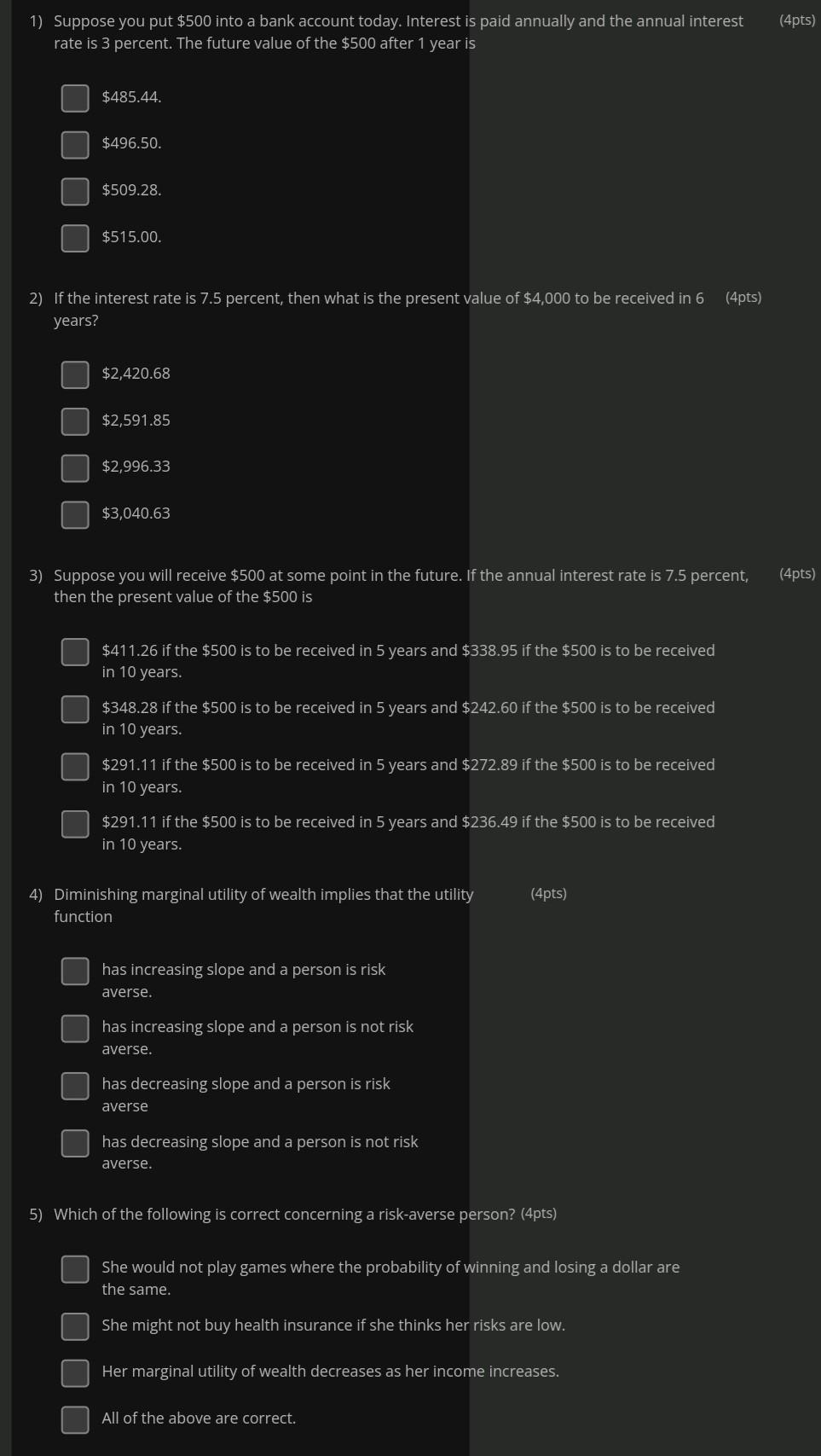
Task: Mark $515.00 as the answer
Action: [x=75, y=238]
